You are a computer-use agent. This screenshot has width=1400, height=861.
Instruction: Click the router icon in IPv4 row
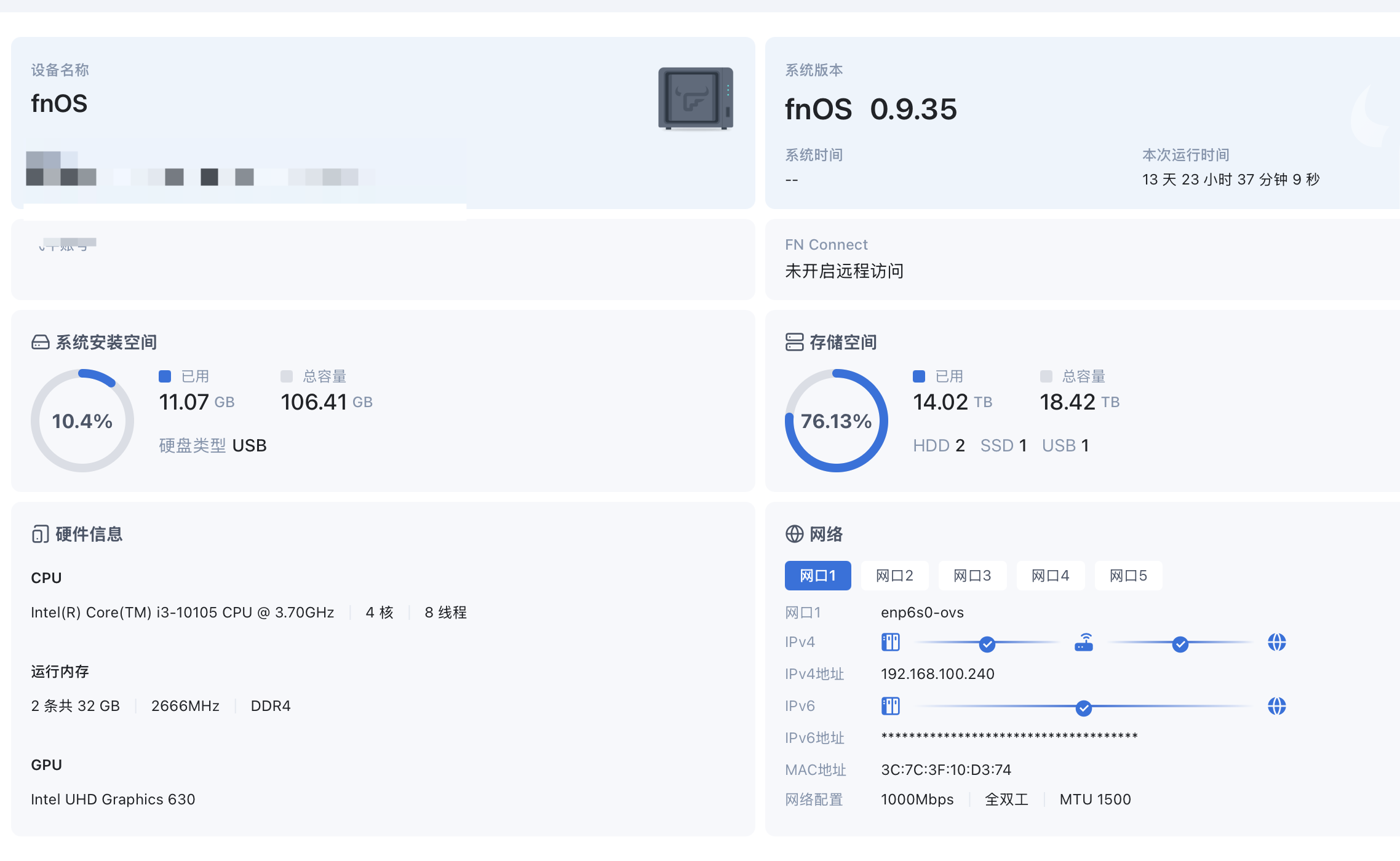click(1083, 643)
